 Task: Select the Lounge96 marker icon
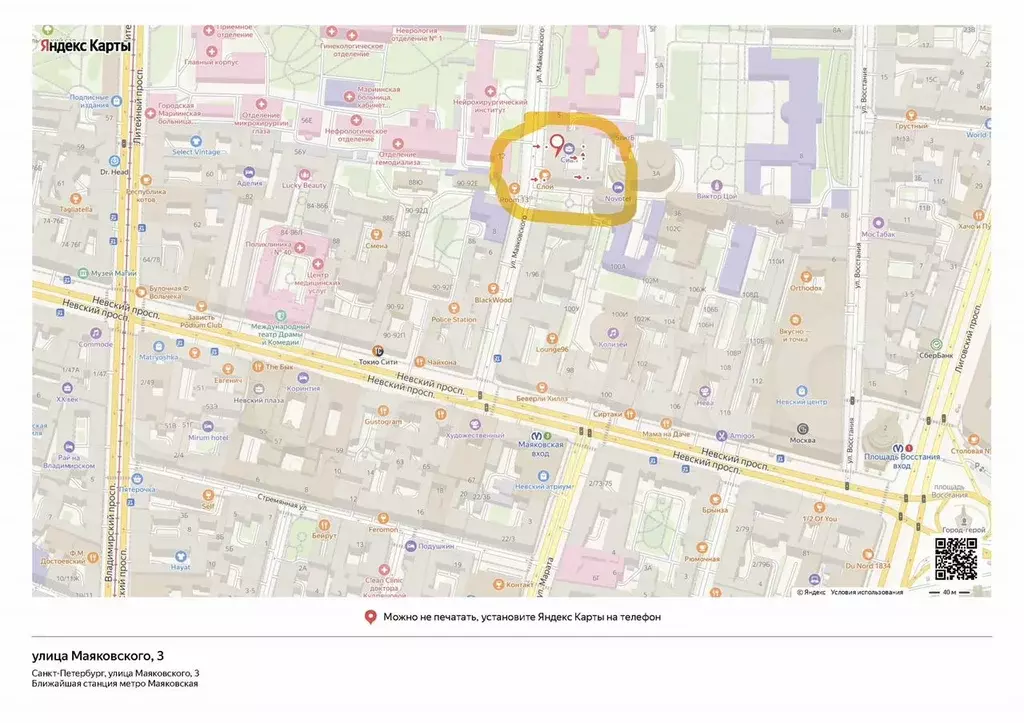click(x=552, y=338)
